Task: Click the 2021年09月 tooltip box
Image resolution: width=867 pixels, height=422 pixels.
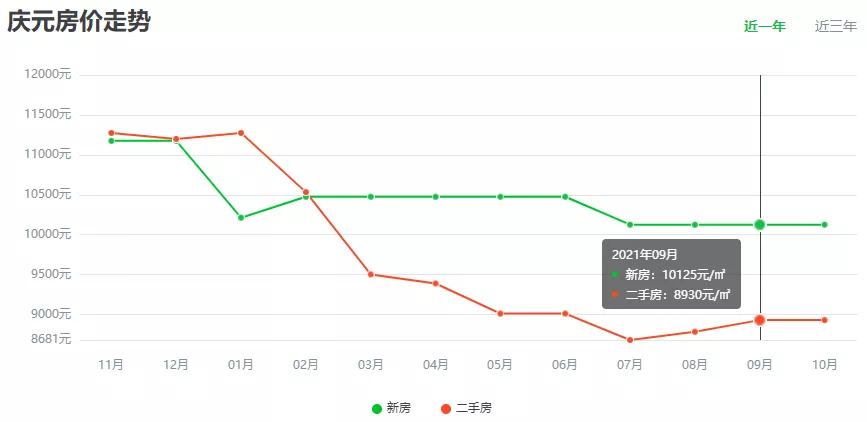Action: (x=671, y=274)
